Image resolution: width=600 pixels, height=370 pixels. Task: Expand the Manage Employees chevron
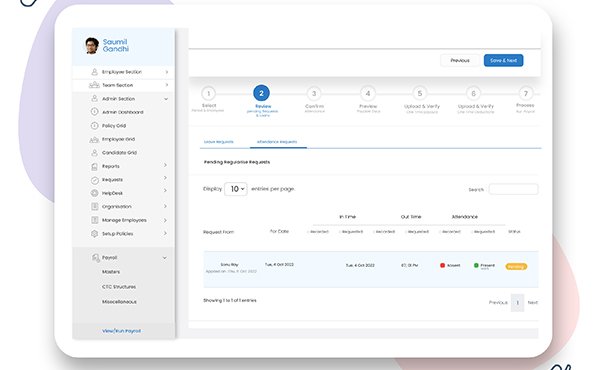(x=165, y=220)
